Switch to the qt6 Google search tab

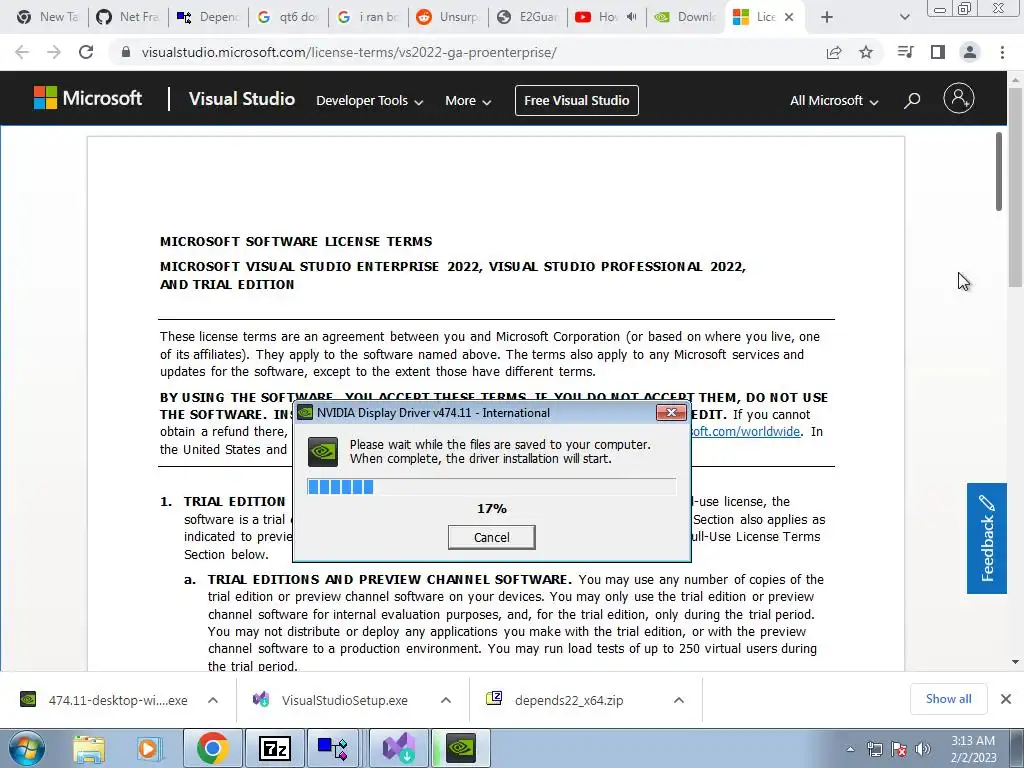coord(289,18)
